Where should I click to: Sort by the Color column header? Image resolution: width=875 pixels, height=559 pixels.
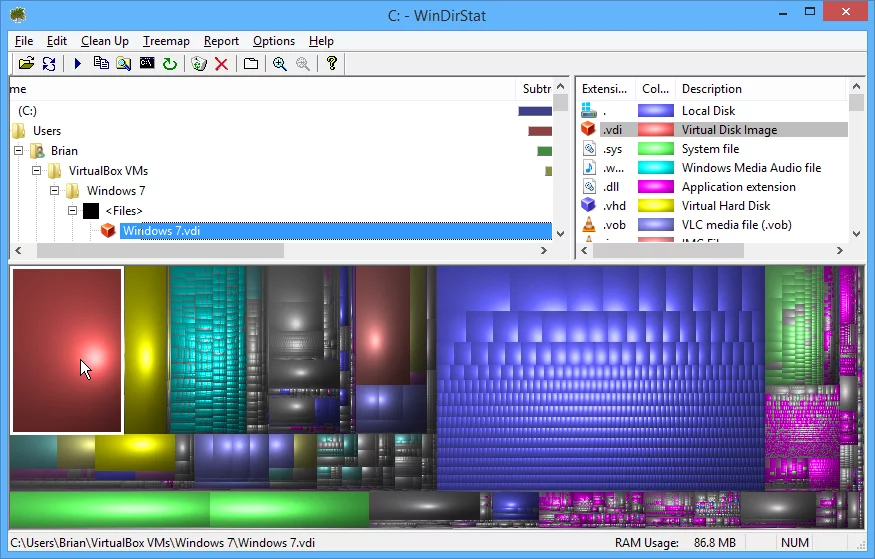pos(656,89)
